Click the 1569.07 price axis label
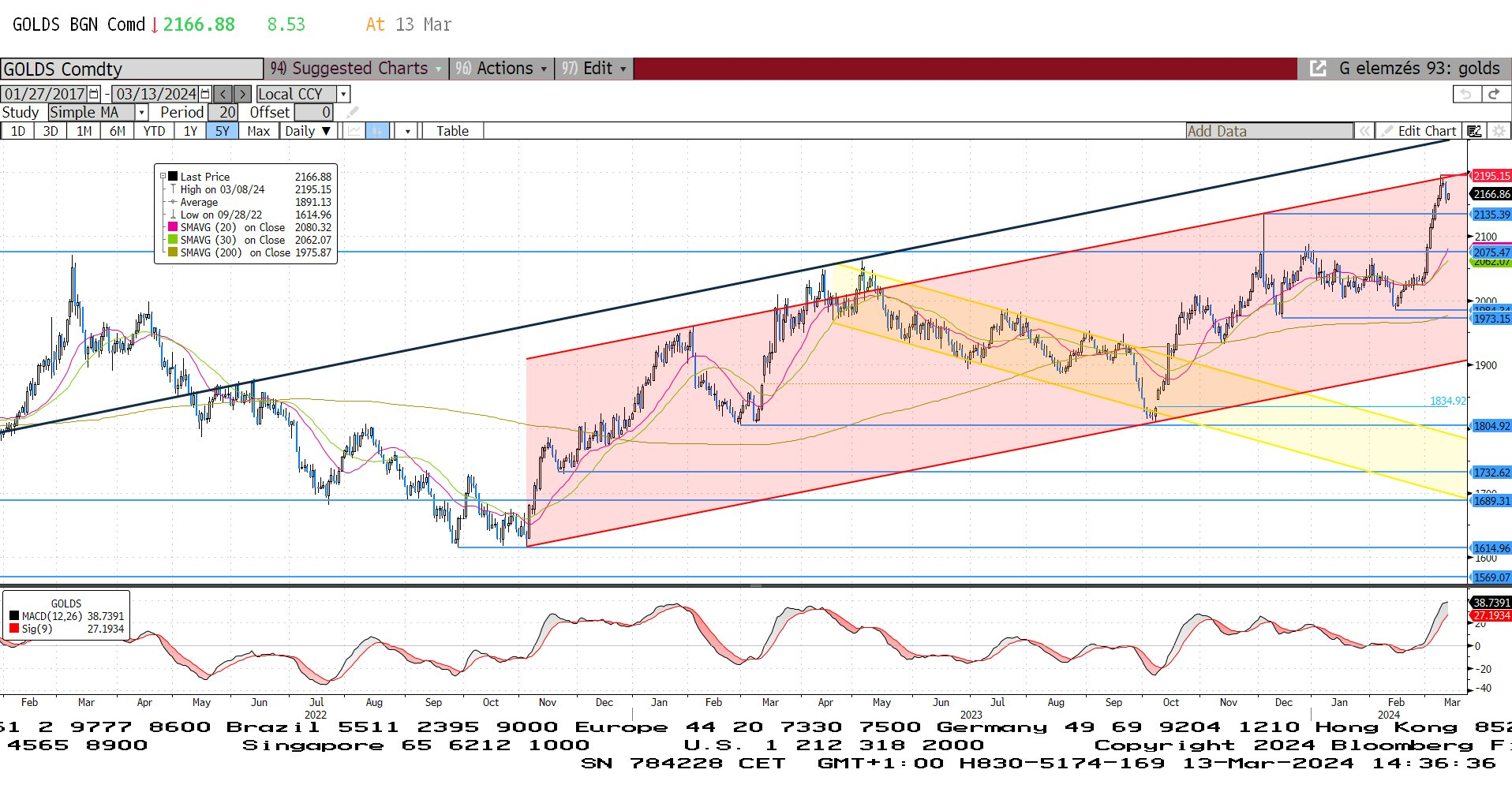The image size is (1512, 807). coord(1491,577)
